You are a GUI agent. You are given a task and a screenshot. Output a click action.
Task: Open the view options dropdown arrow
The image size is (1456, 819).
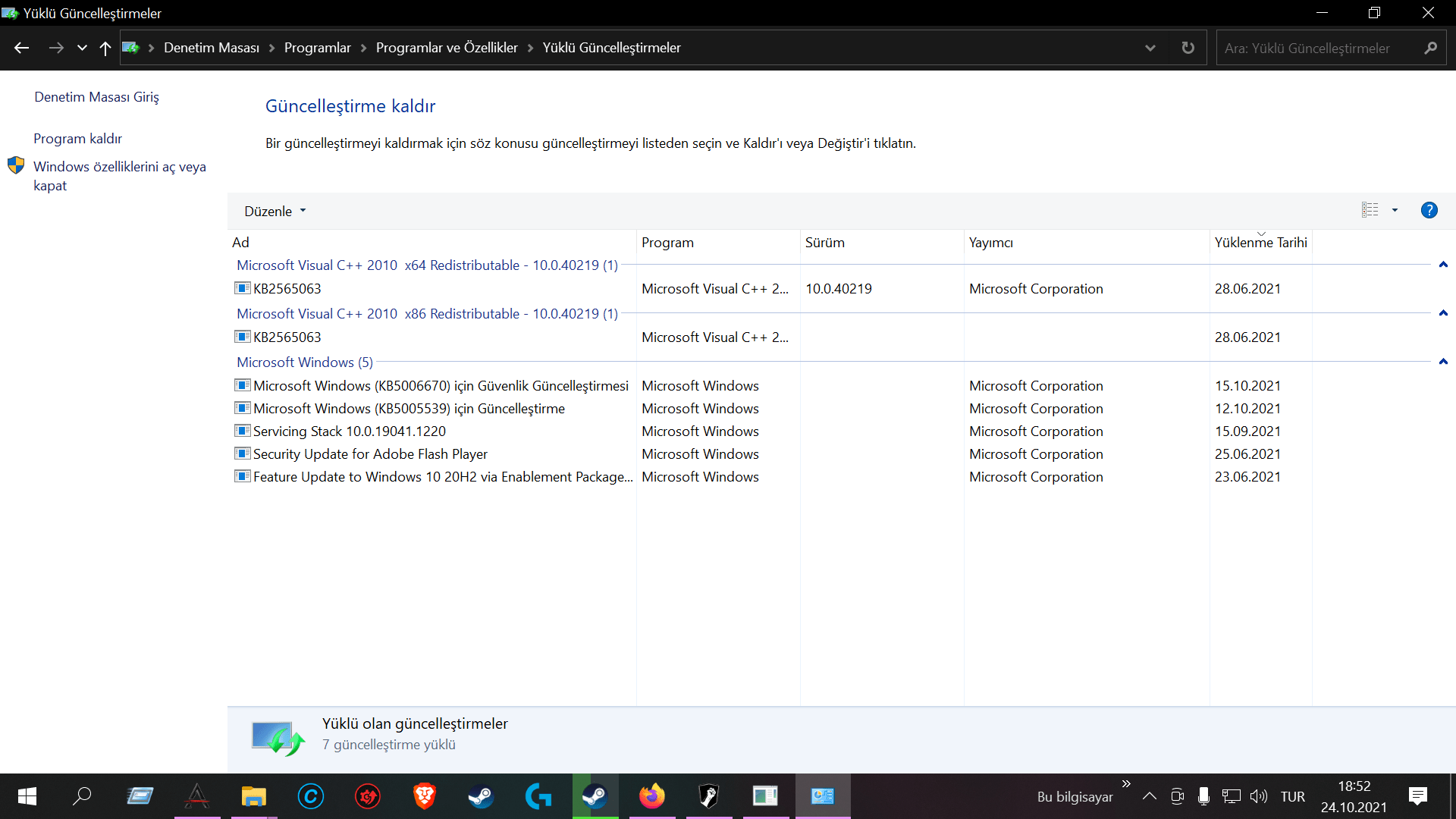click(x=1395, y=210)
